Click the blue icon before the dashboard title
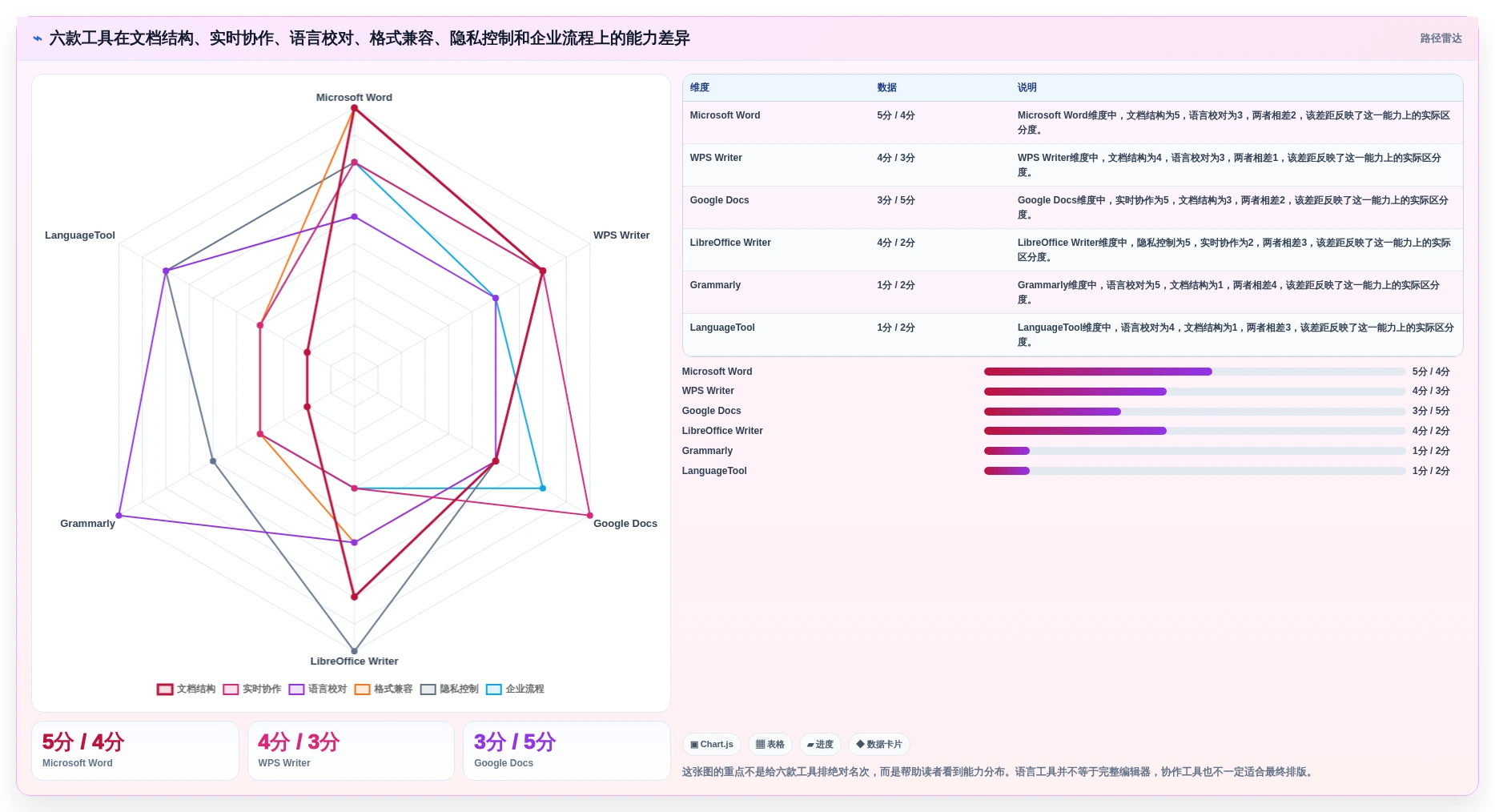The image size is (1495, 812). pyautogui.click(x=38, y=38)
